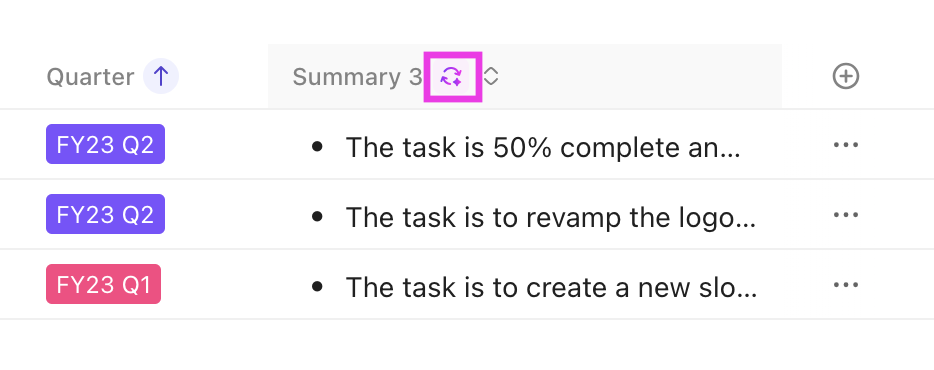The height and width of the screenshot is (370, 934).
Task: Click the AI refresh icon beside Summary 3
Action: click(452, 76)
